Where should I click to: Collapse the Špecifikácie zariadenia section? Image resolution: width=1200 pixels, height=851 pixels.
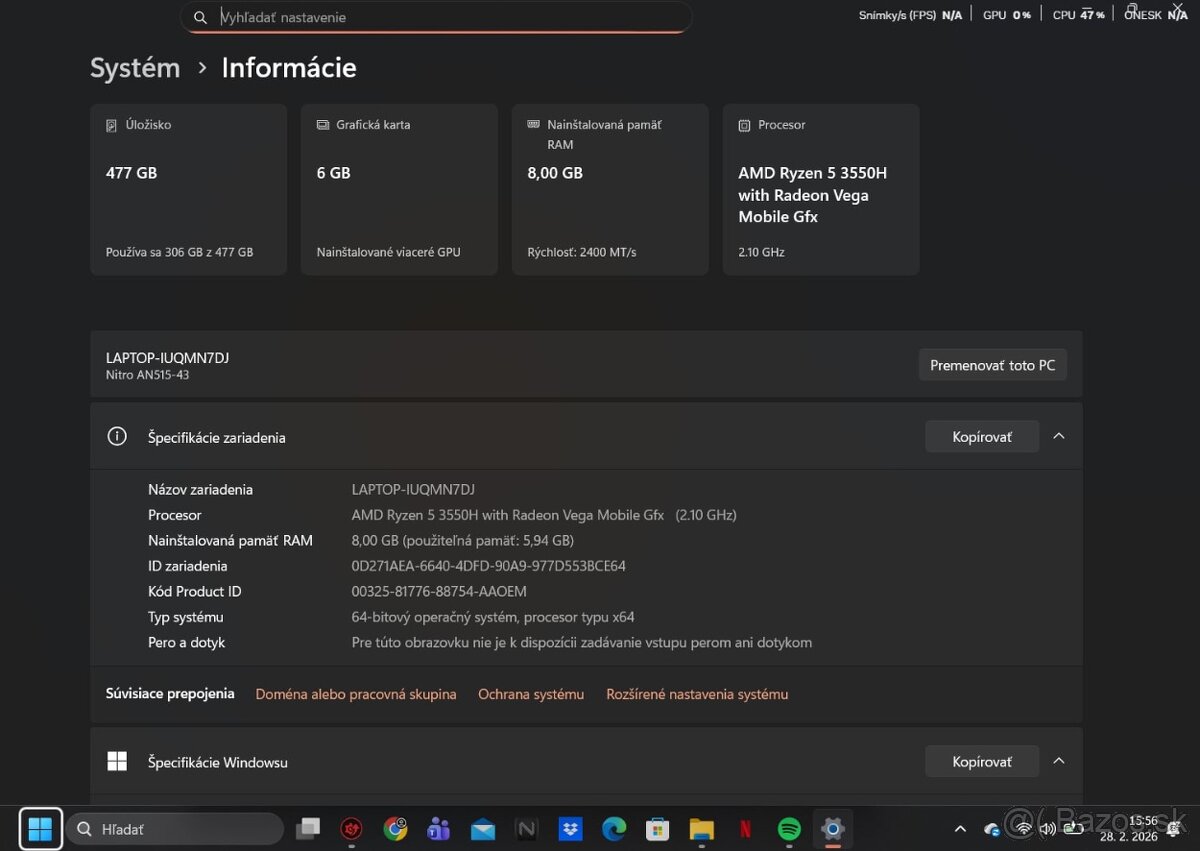coord(1059,436)
